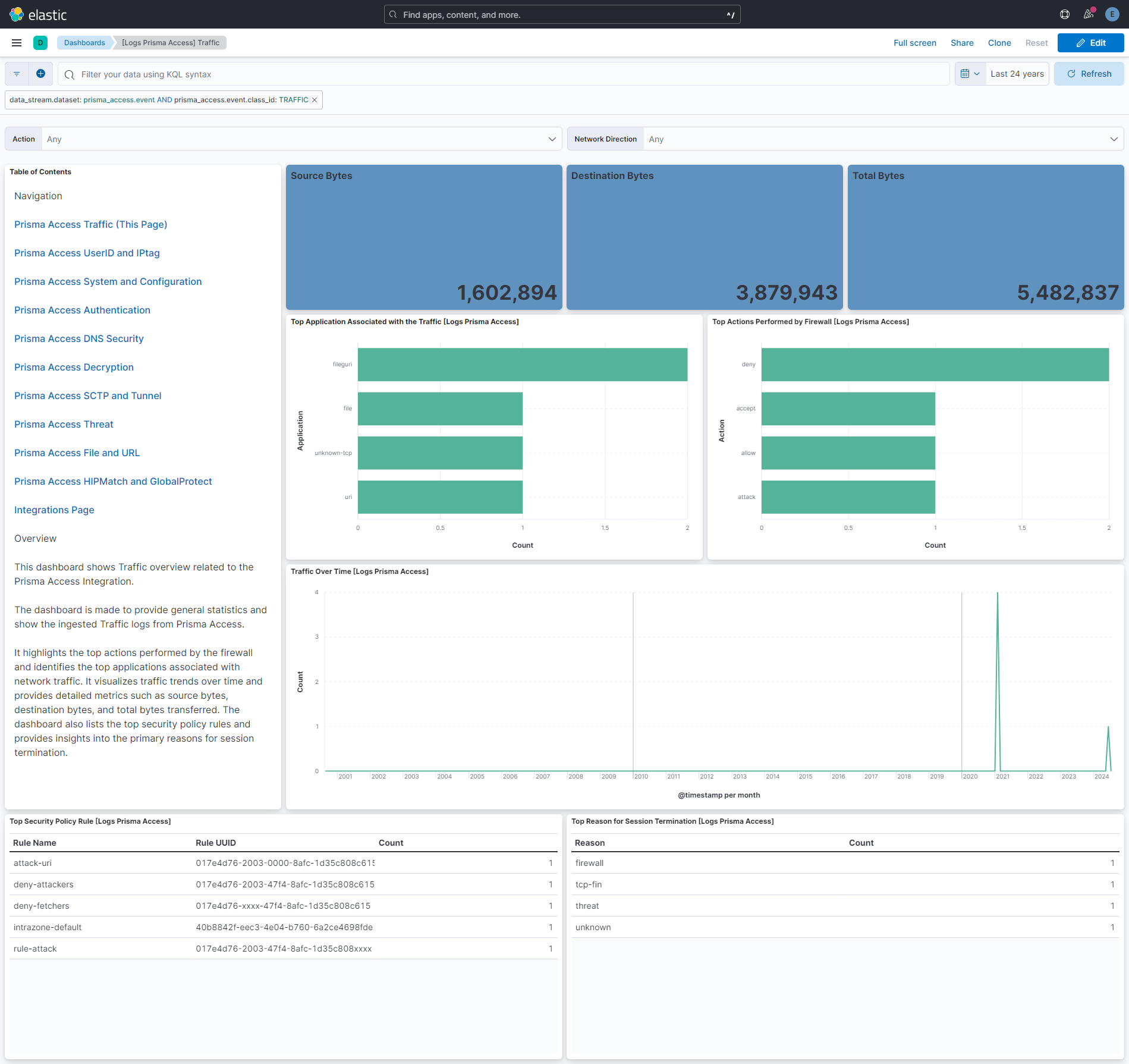Open the Last 24 years time range selector
1129x1064 pixels.
pos(1017,73)
